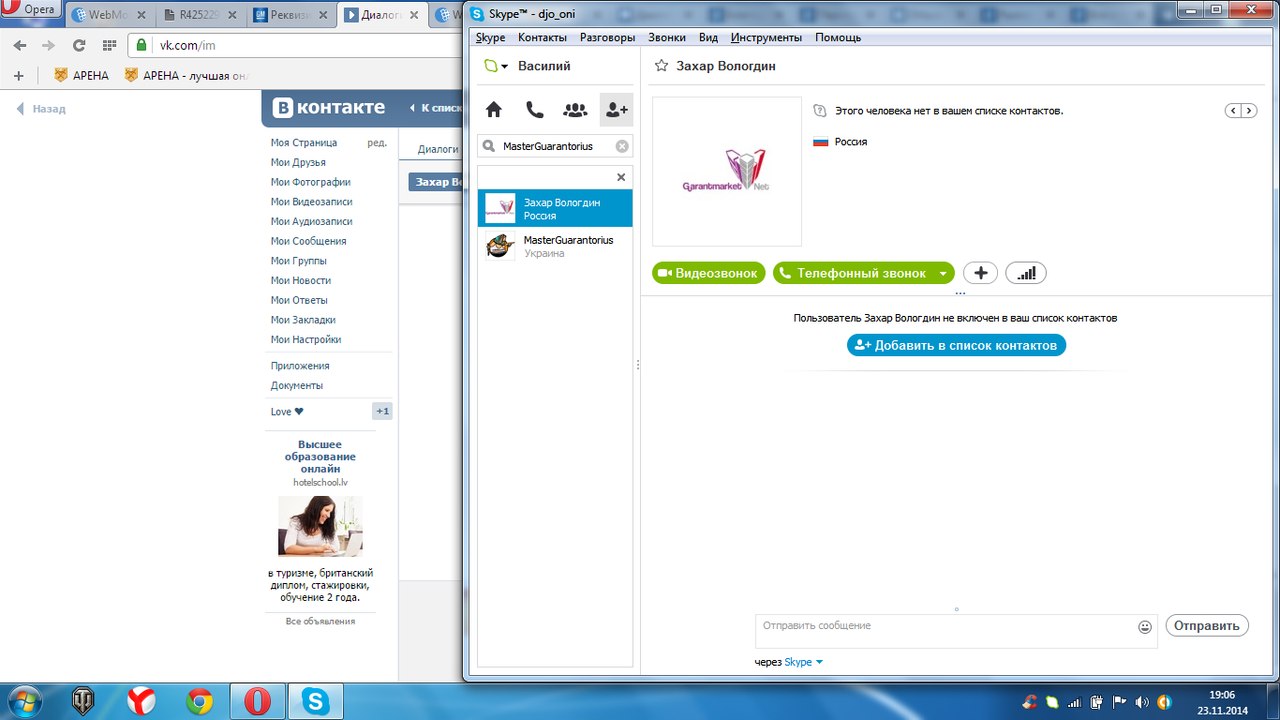Expand the Телефонный звонок dropdown arrow
This screenshot has width=1280, height=720.
click(x=943, y=273)
